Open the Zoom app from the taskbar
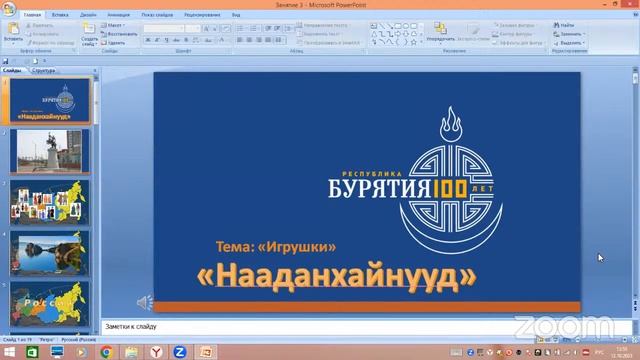The image size is (640, 360). (x=180, y=352)
